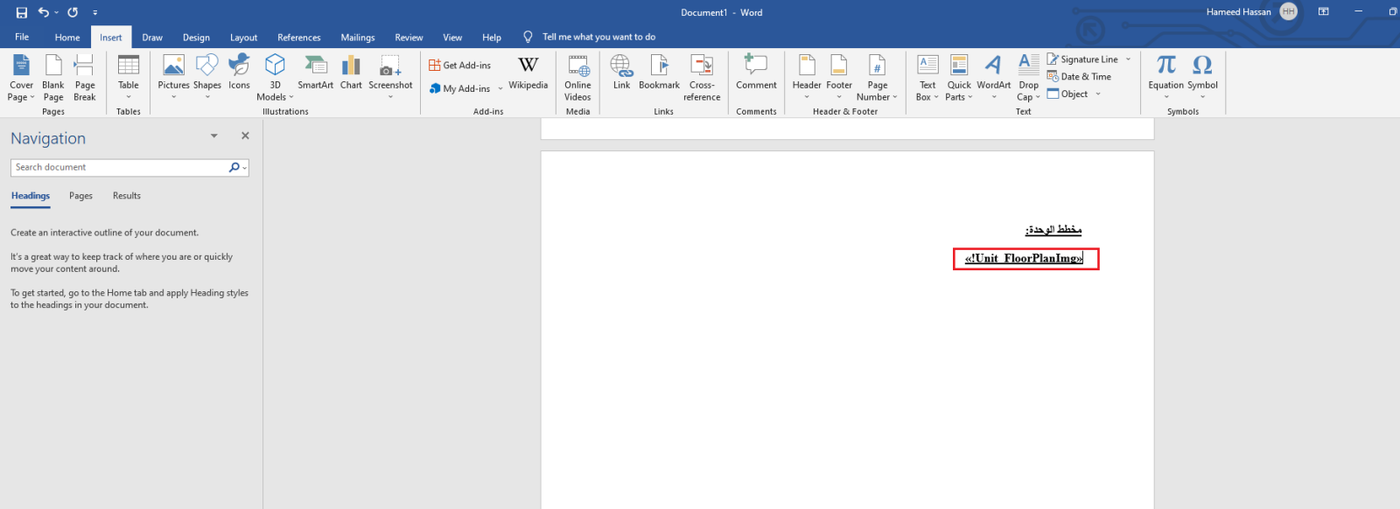Image resolution: width=1400 pixels, height=509 pixels.
Task: Click the Page Break icon
Action: pyautogui.click(x=85, y=77)
